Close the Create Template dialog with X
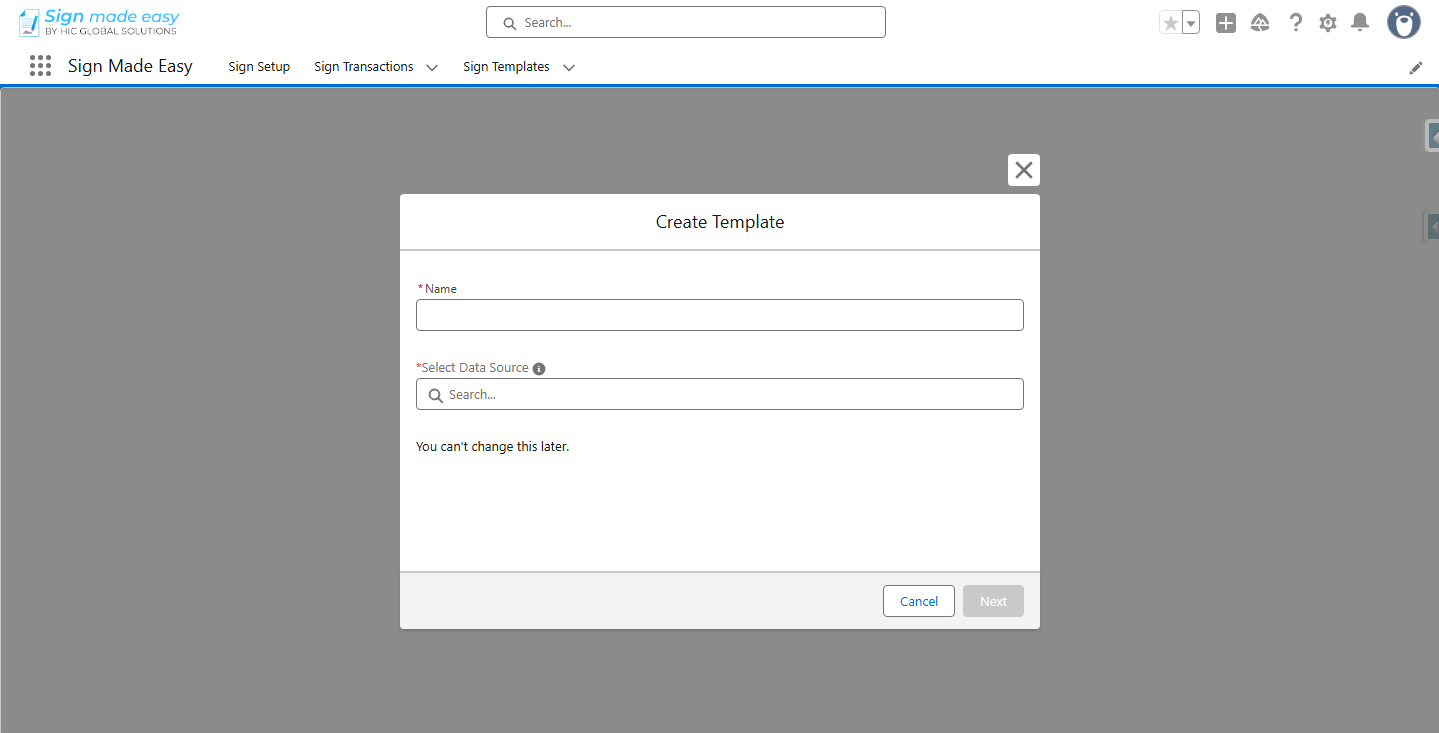 coord(1024,170)
